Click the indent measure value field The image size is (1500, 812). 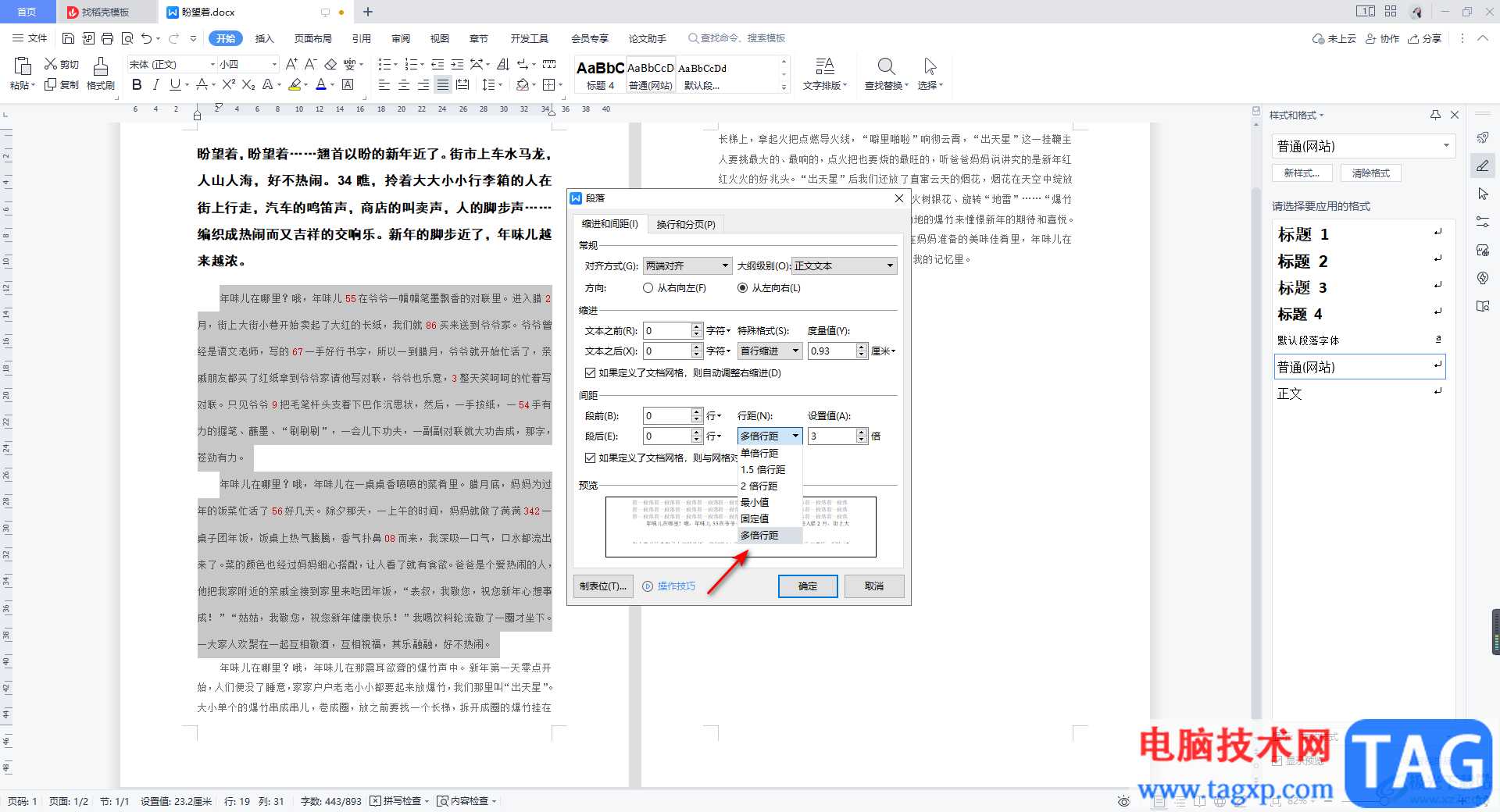pyautogui.click(x=832, y=351)
